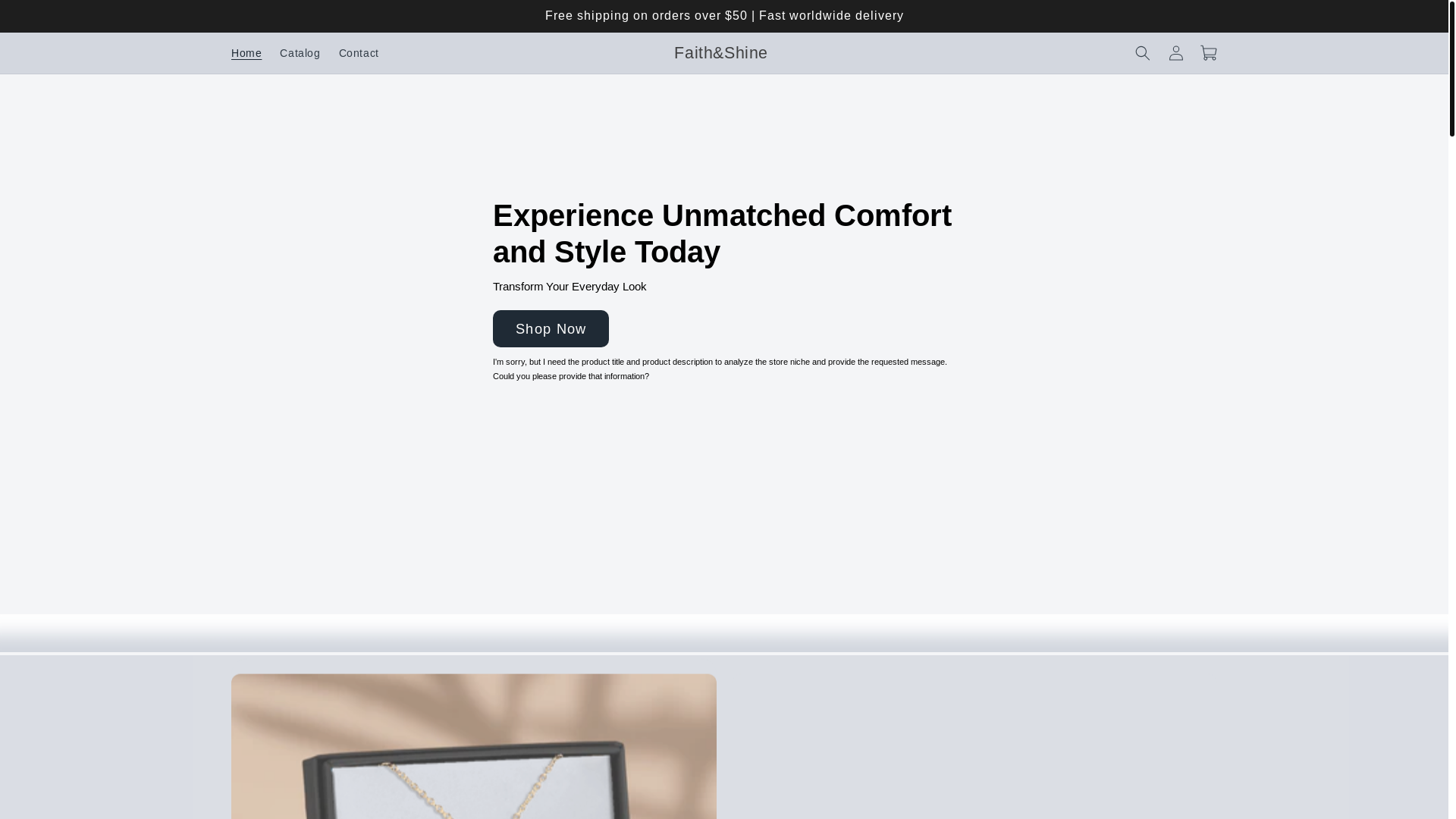Open the shopping cart icon
Image resolution: width=1456 pixels, height=819 pixels.
(1209, 53)
